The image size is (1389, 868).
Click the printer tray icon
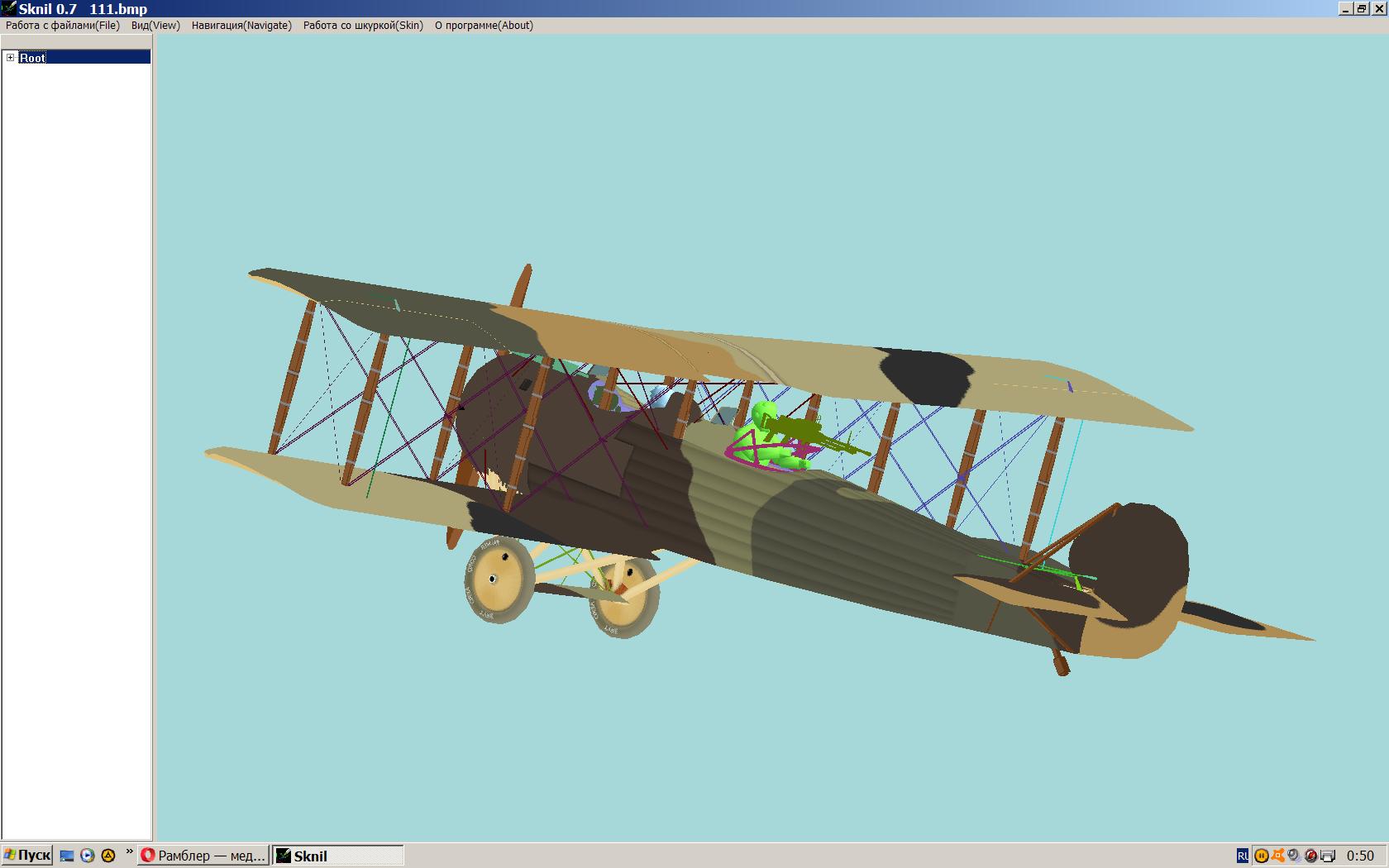(x=1328, y=856)
